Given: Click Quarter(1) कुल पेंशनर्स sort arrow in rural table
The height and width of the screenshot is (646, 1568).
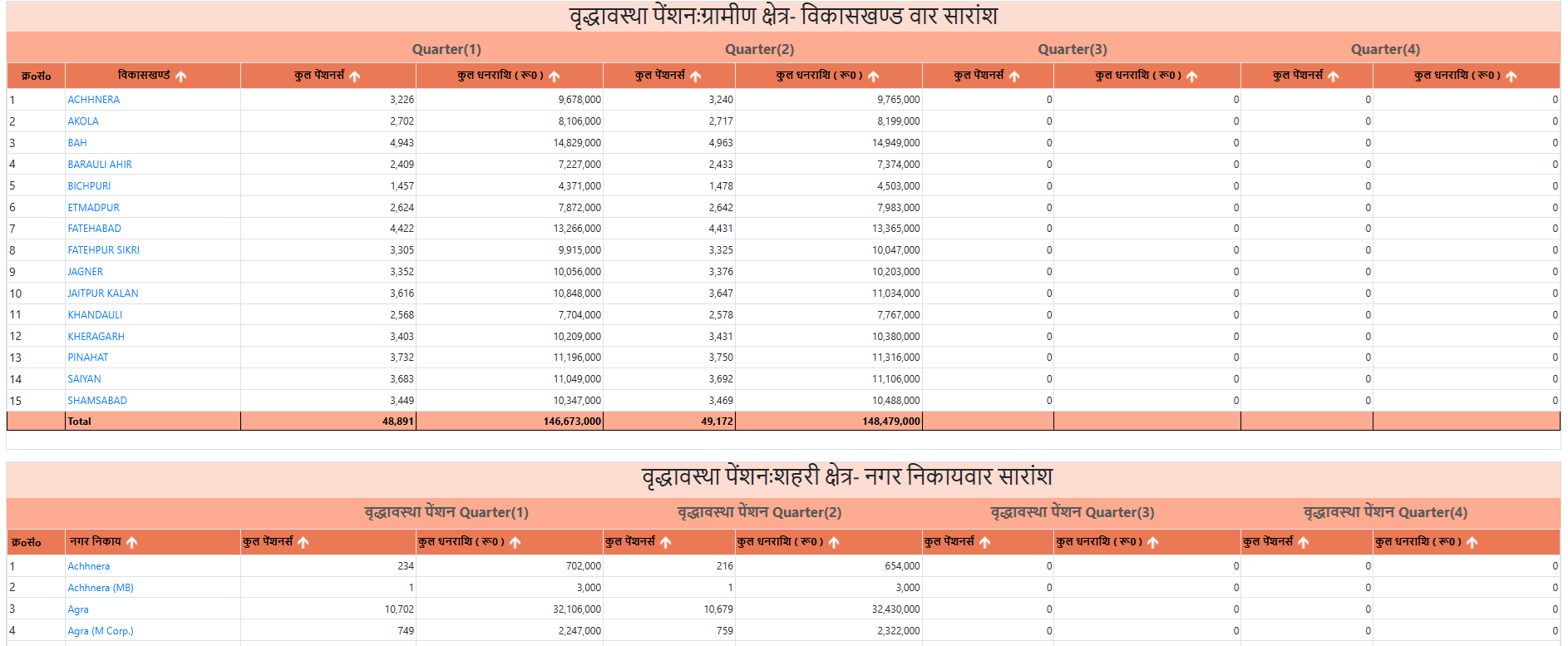Looking at the screenshot, I should point(355,76).
